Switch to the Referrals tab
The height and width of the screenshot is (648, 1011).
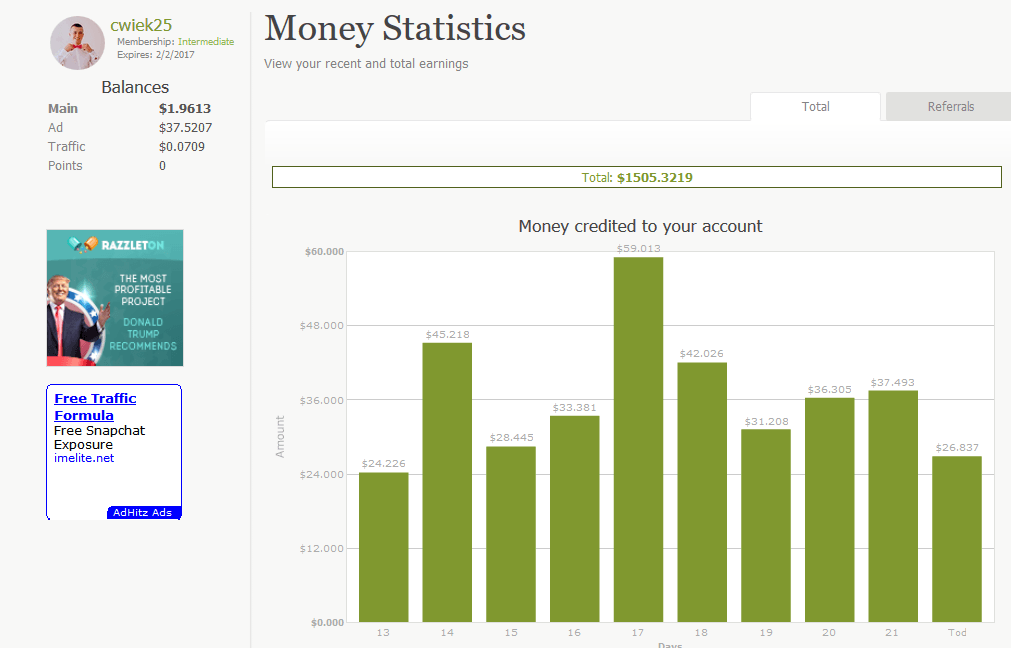coord(949,107)
